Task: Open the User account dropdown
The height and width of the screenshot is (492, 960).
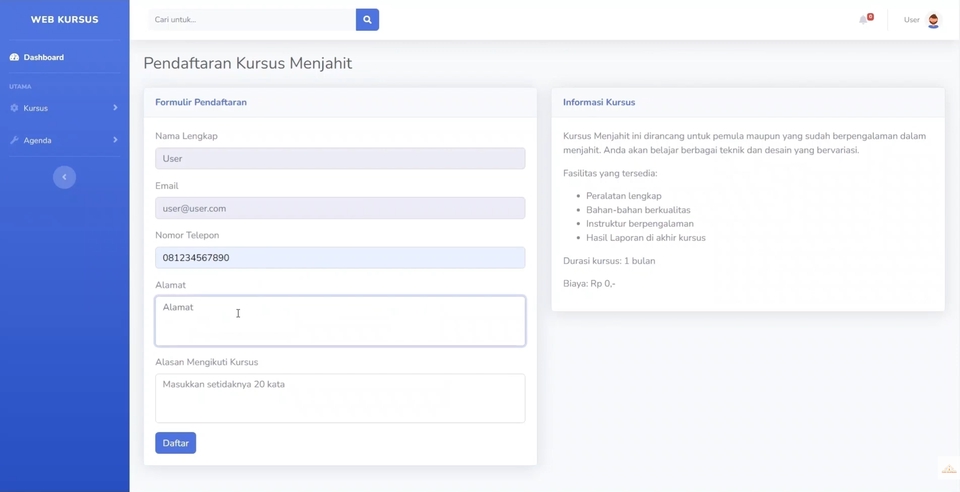Action: tap(911, 20)
